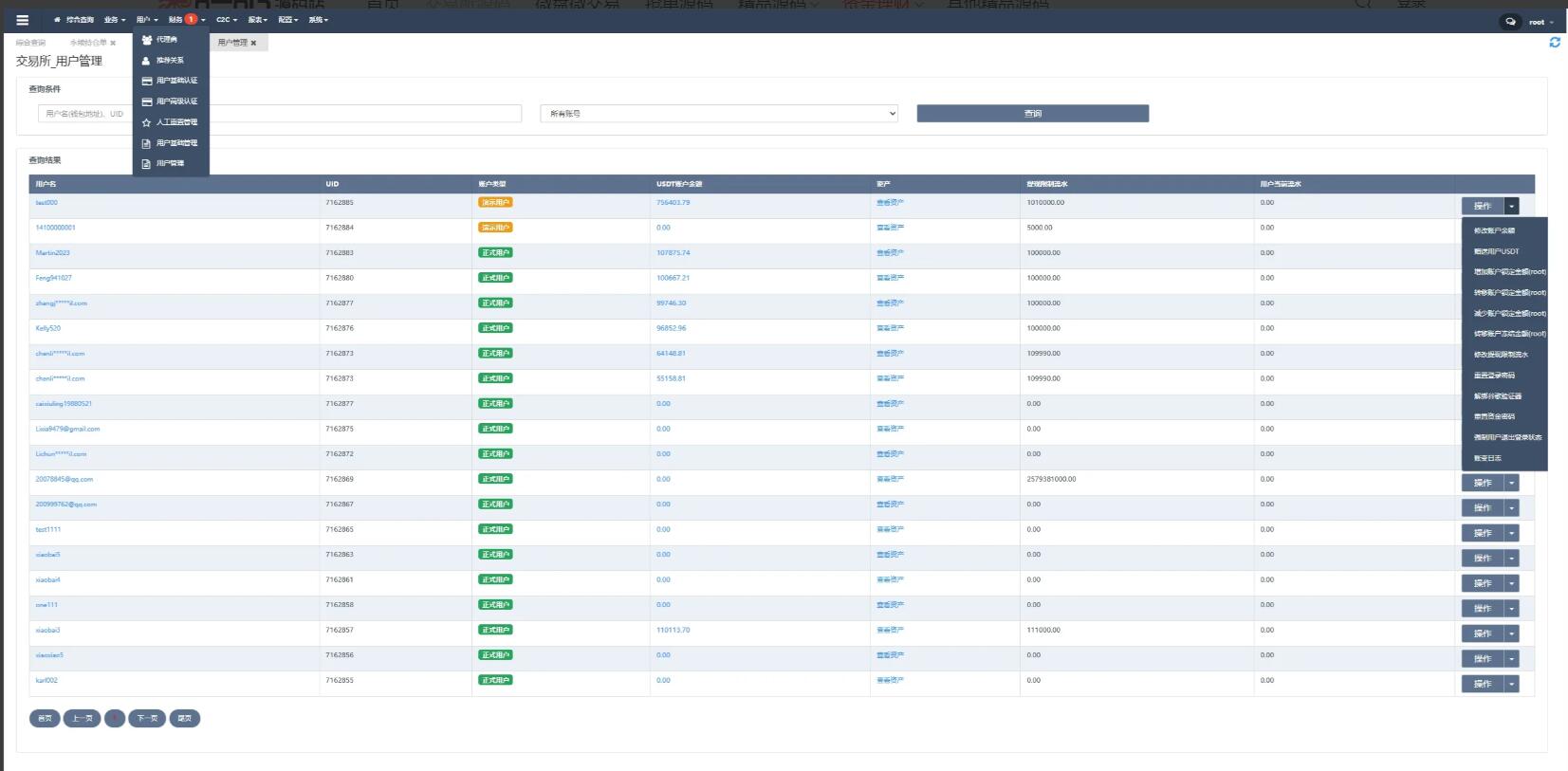Open the test000 username link
Image resolution: width=1568 pixels, height=771 pixels.
click(x=46, y=203)
